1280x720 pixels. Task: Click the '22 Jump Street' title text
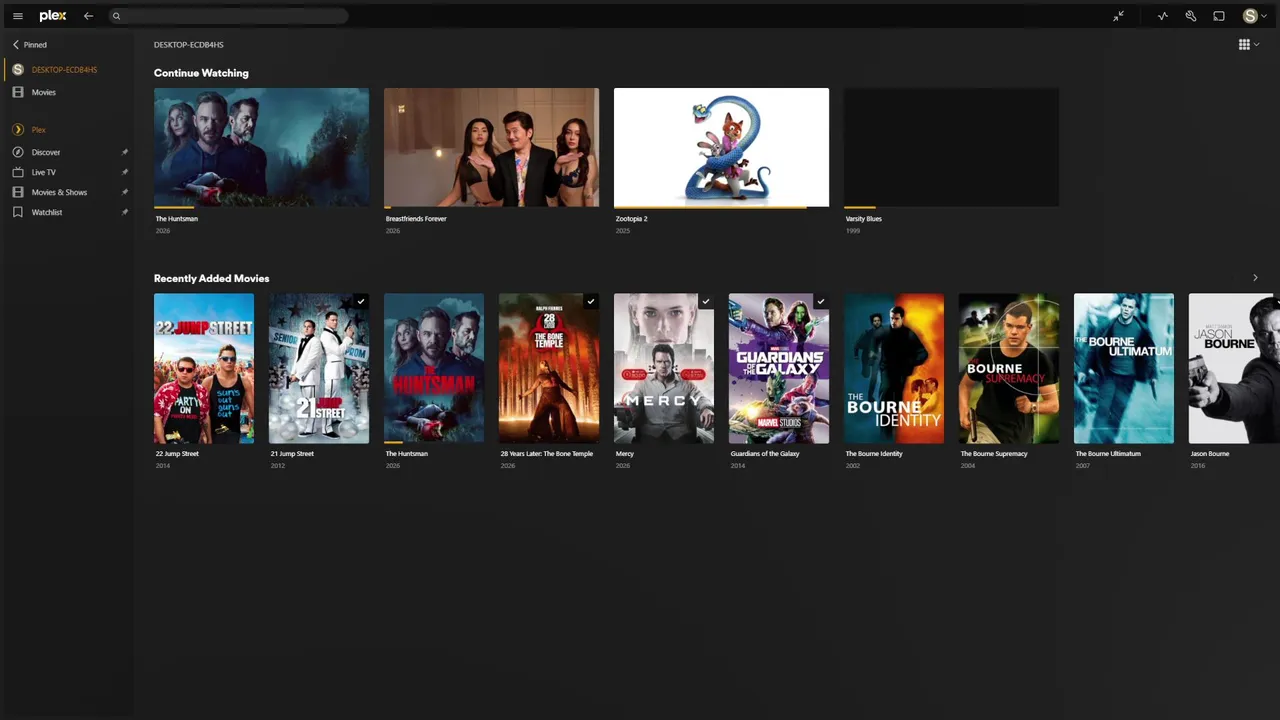click(x=177, y=454)
